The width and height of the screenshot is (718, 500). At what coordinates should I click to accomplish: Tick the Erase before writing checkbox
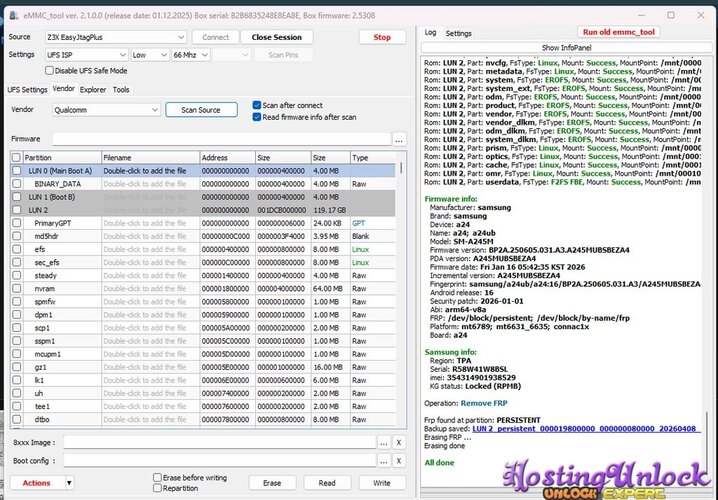157,477
